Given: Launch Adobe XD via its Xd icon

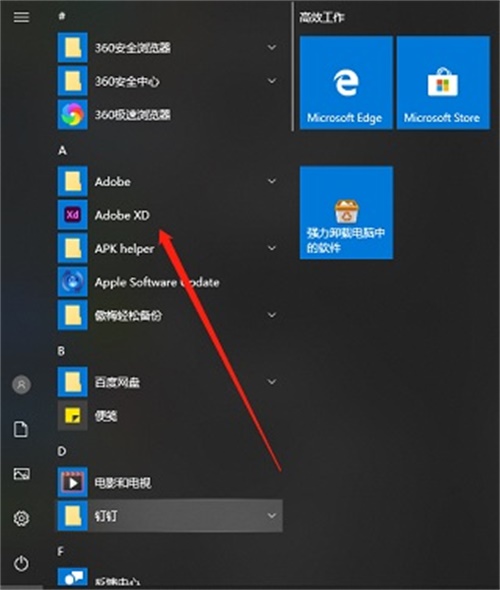Looking at the screenshot, I should click(73, 215).
